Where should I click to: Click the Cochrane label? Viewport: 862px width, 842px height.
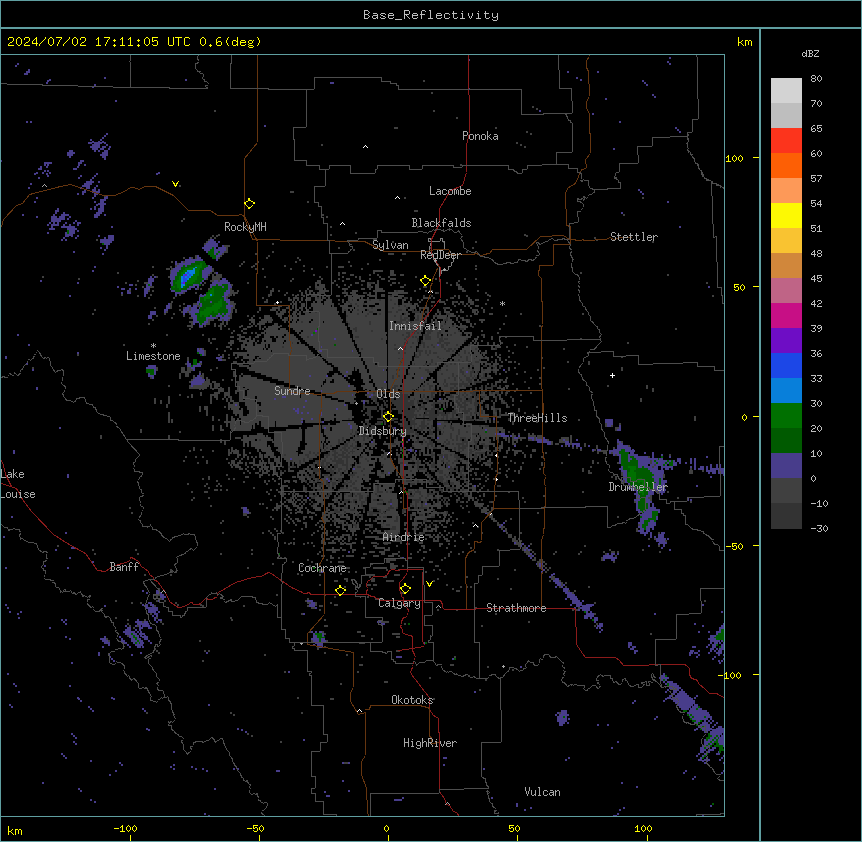point(322,568)
